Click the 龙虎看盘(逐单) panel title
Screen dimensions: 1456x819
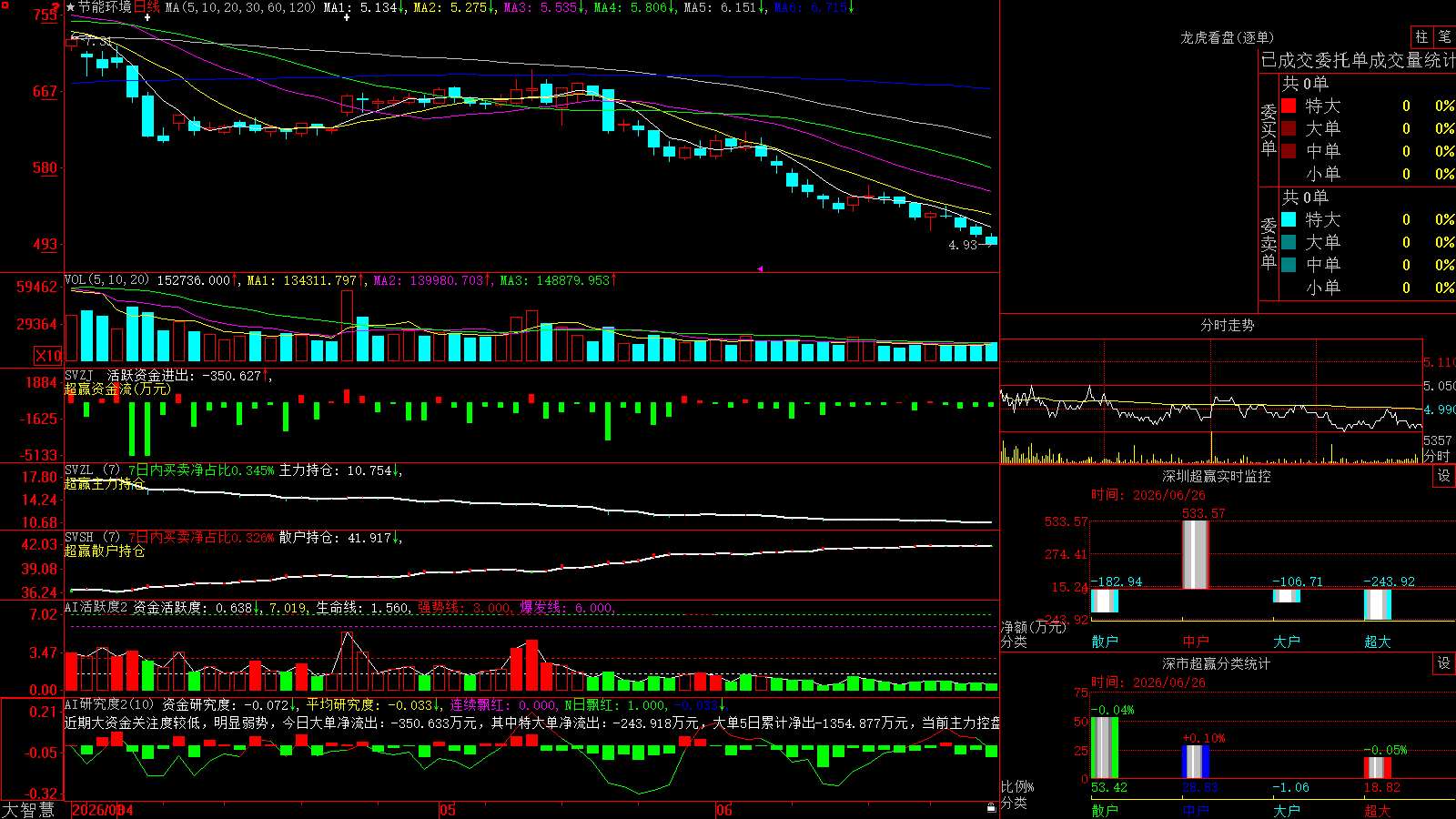[x=1227, y=37]
